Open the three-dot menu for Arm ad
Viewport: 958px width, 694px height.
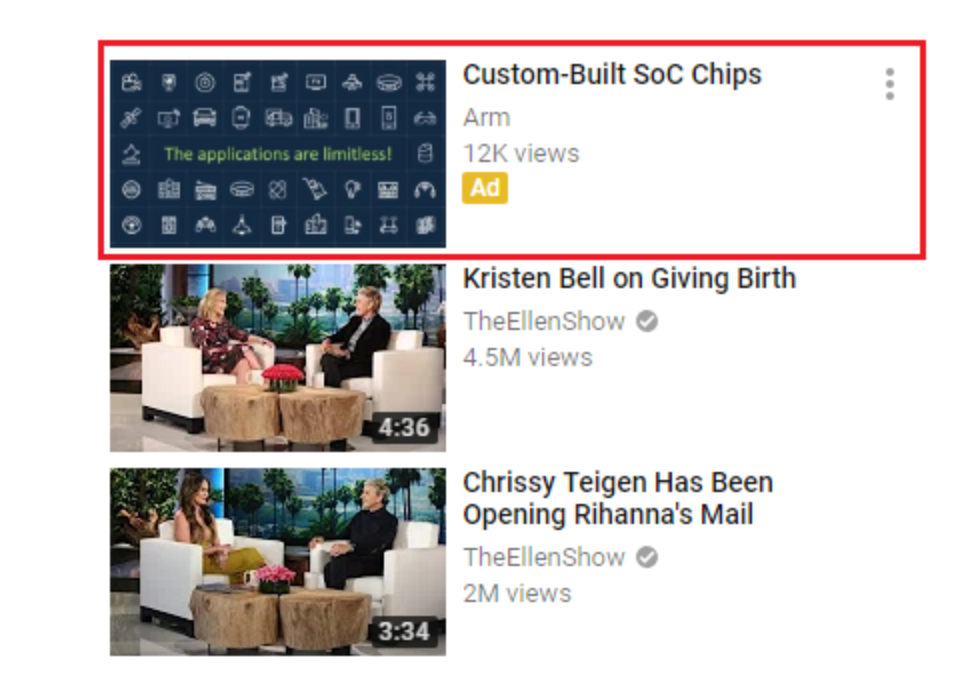click(890, 84)
